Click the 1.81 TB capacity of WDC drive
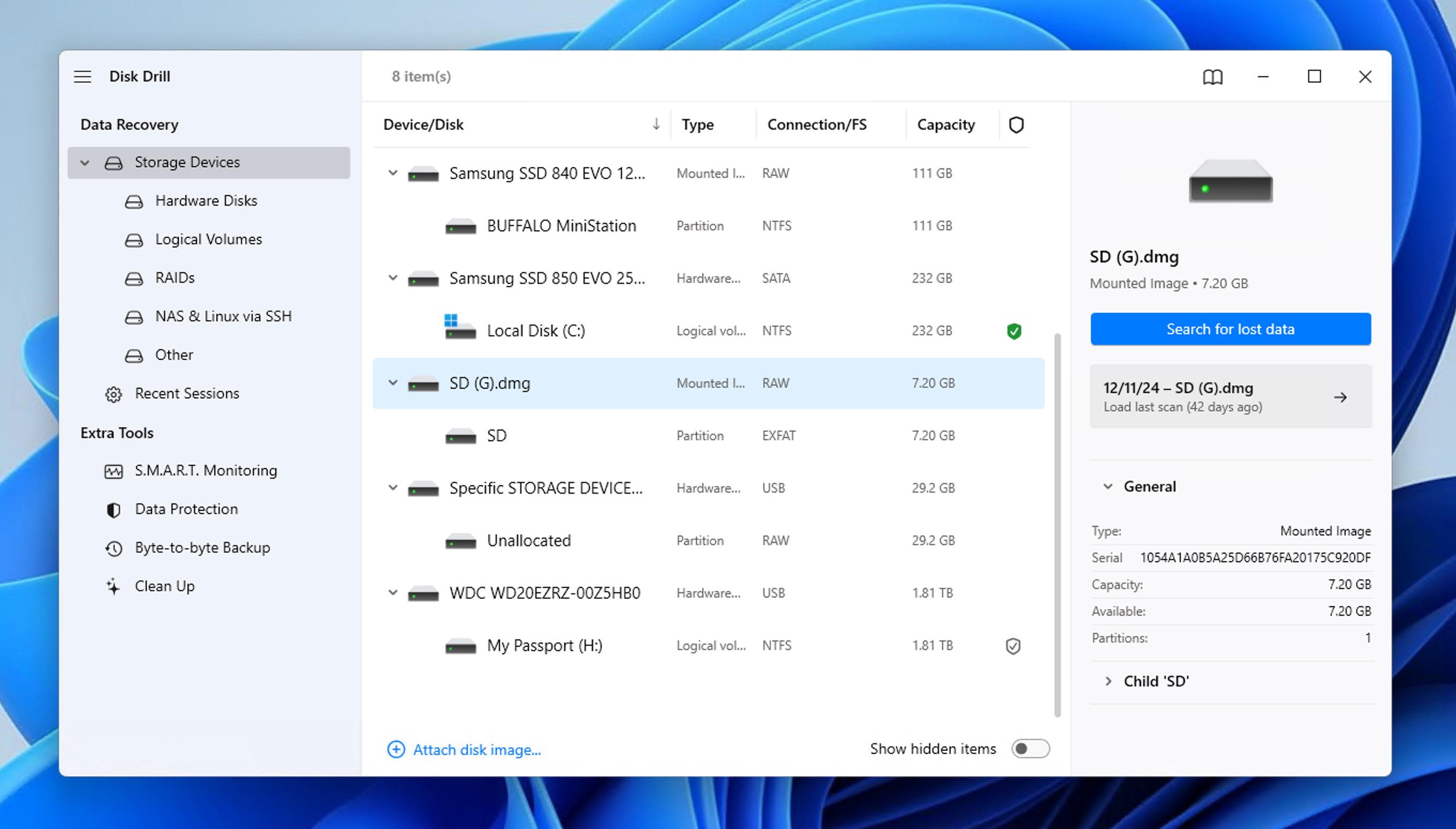This screenshot has height=829, width=1456. click(x=932, y=593)
